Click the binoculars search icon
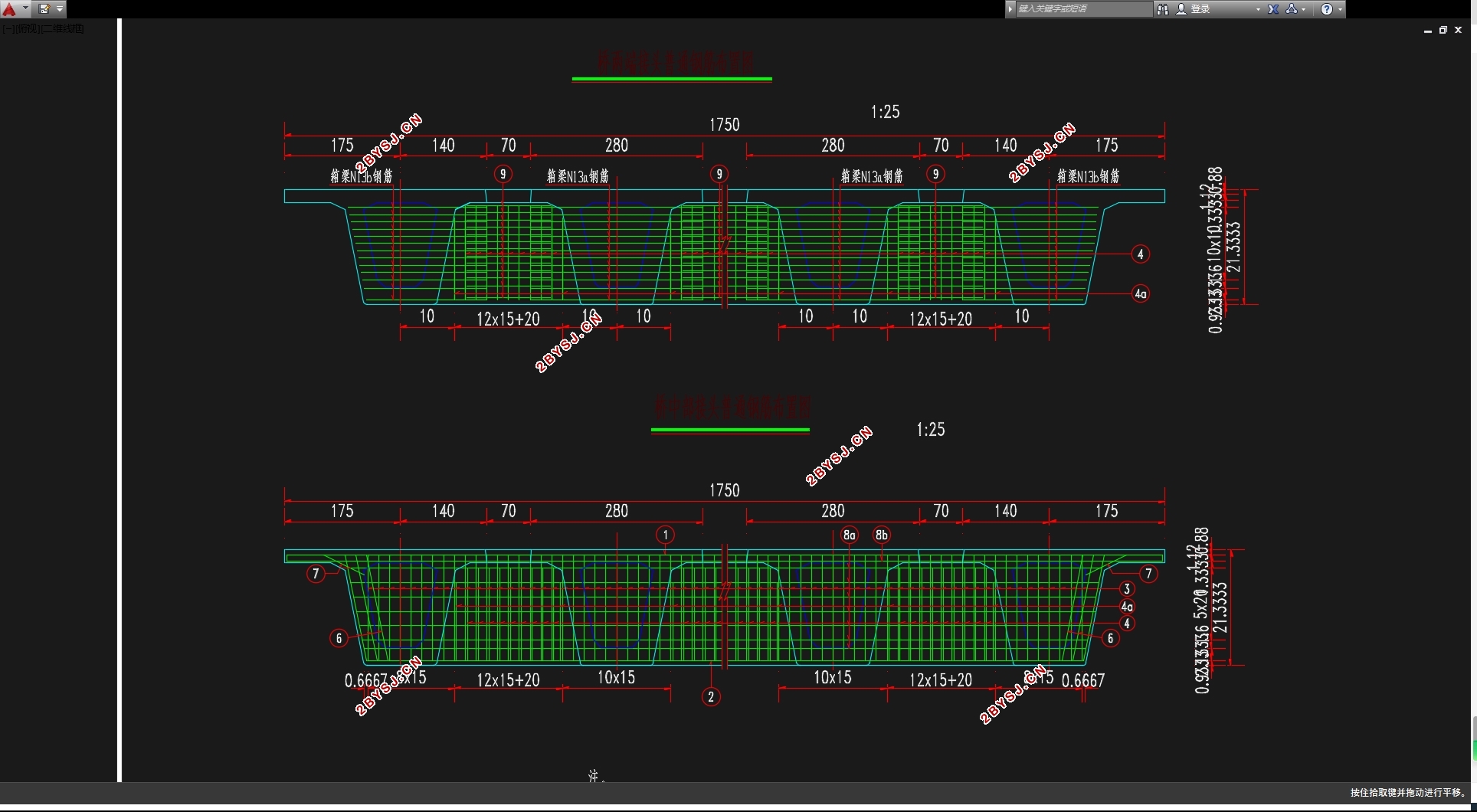 pos(1163,9)
